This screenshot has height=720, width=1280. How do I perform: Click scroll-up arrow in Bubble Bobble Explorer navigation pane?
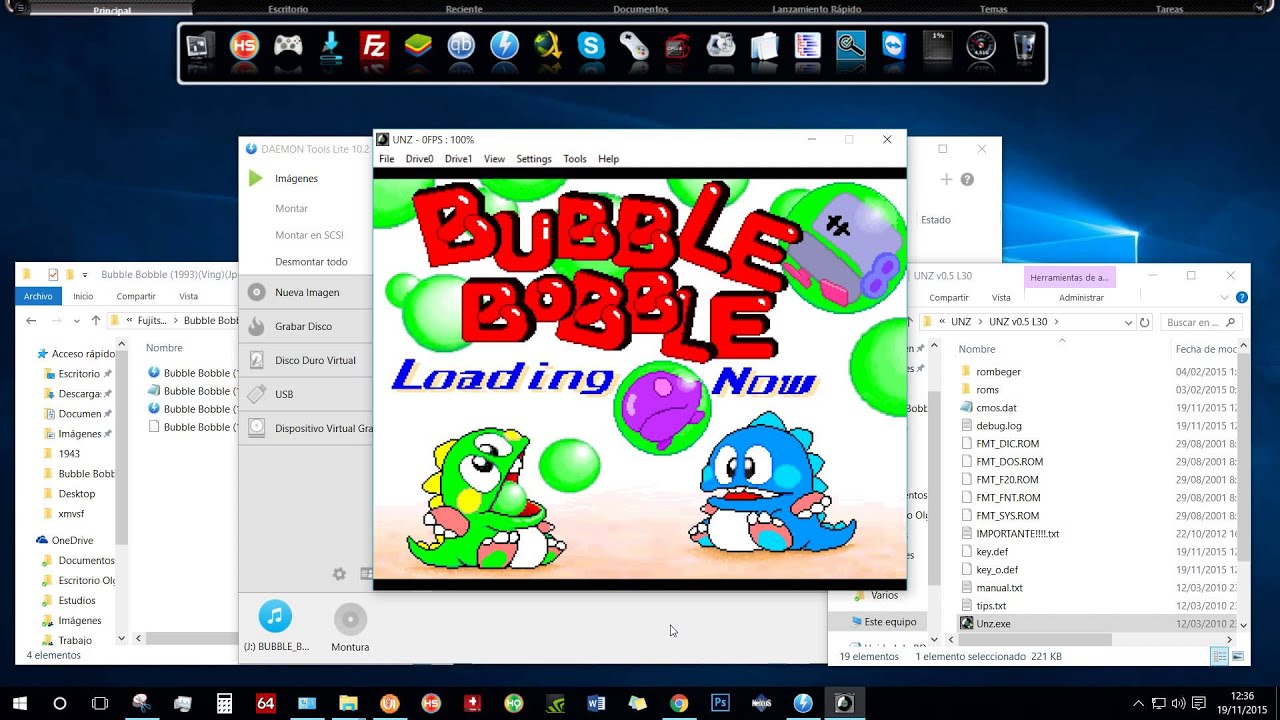point(122,345)
